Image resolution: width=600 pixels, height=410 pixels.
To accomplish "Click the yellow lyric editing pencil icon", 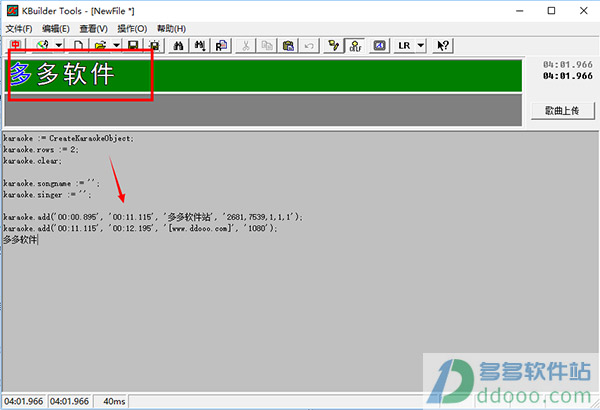I will click(x=333, y=46).
